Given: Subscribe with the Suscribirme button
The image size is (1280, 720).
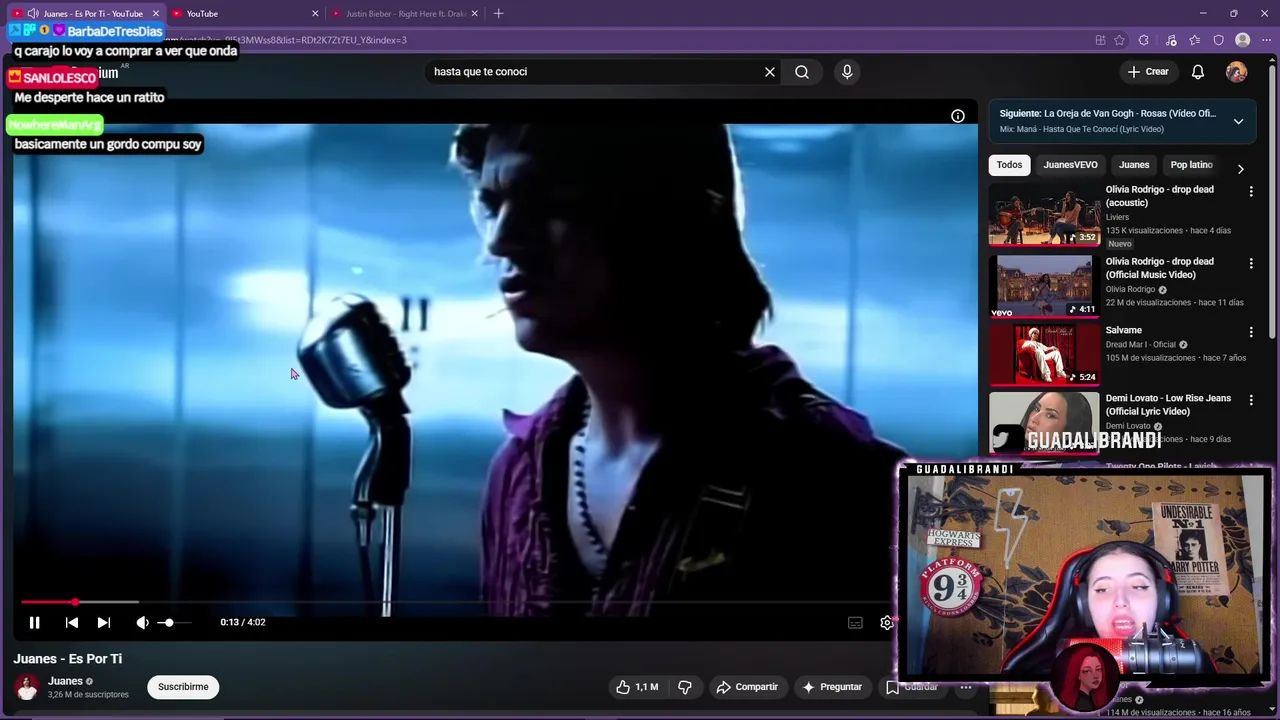Looking at the screenshot, I should pyautogui.click(x=183, y=687).
